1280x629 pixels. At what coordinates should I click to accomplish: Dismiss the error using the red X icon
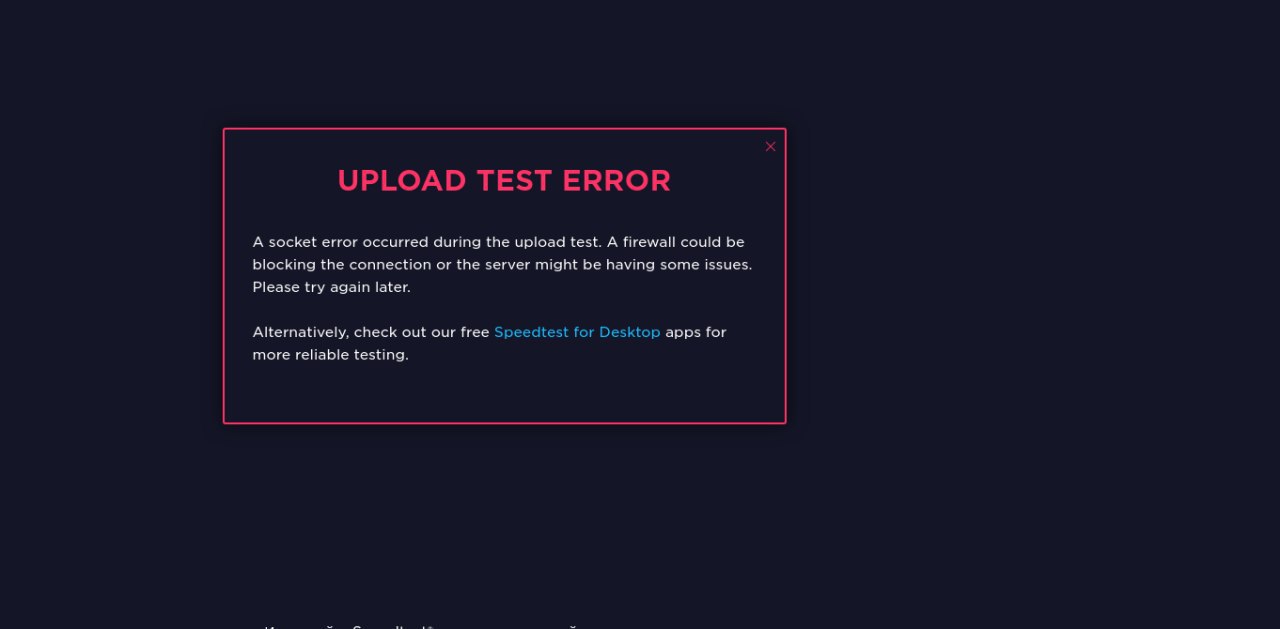[x=770, y=146]
